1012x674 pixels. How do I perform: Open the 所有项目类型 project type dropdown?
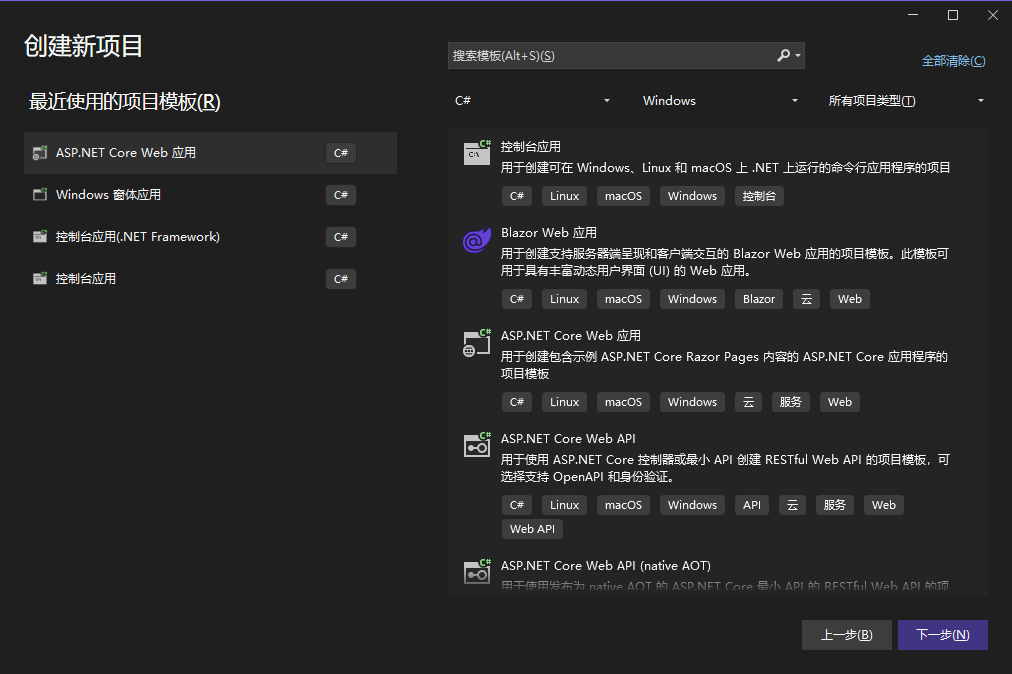[x=906, y=101]
